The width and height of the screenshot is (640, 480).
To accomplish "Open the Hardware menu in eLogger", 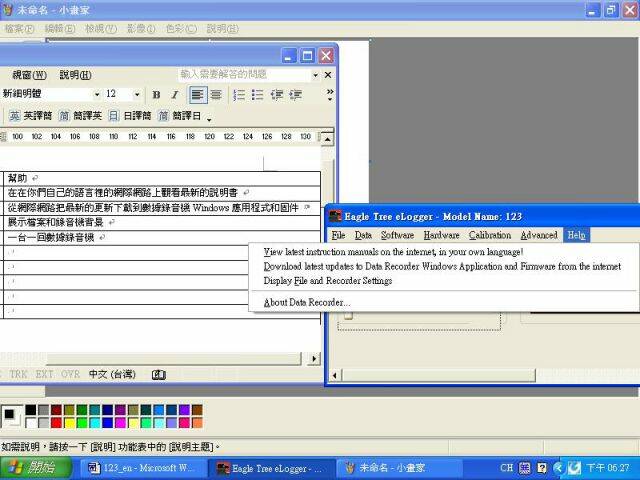I will point(441,235).
